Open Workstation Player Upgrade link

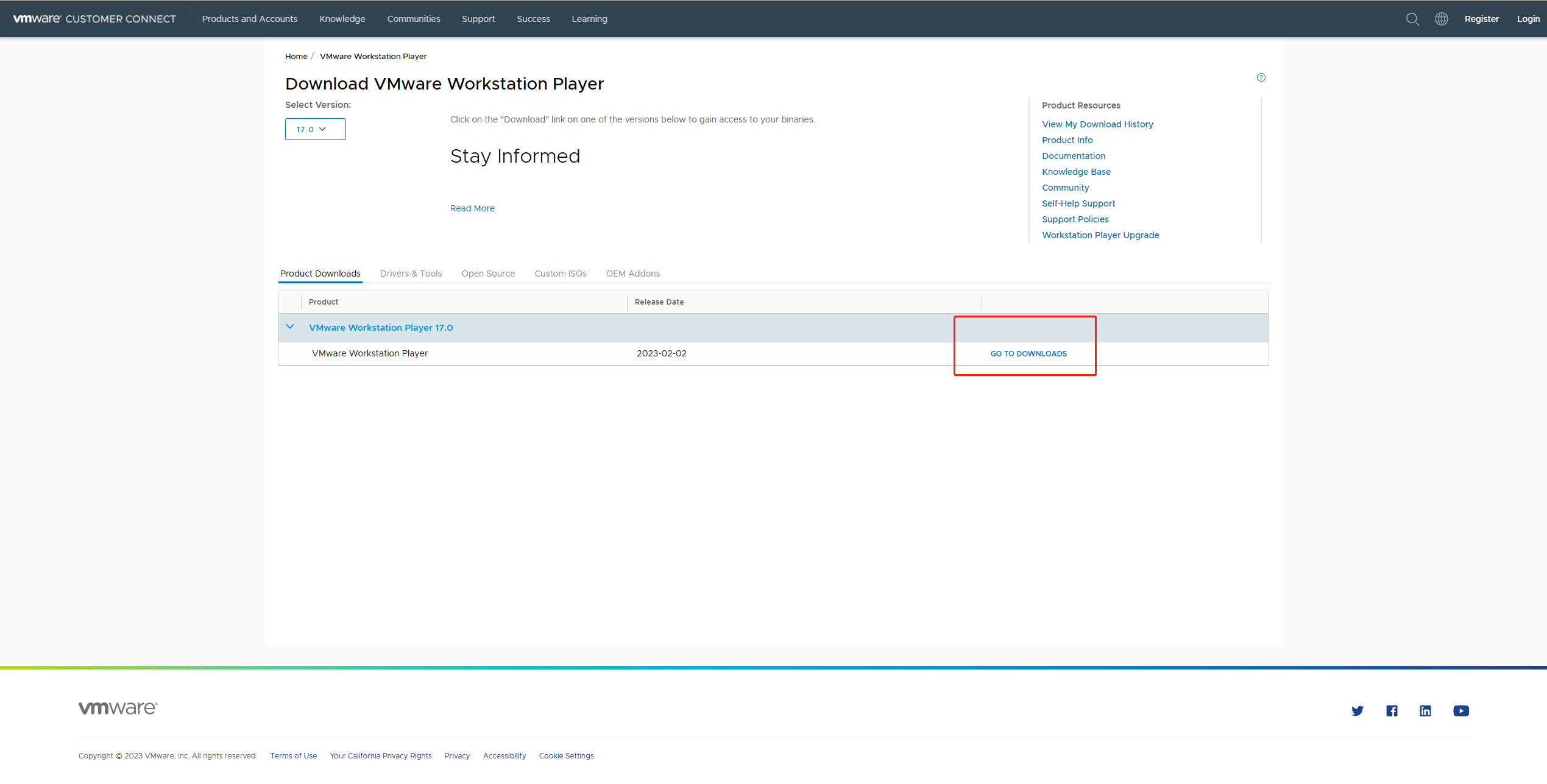pos(1100,235)
